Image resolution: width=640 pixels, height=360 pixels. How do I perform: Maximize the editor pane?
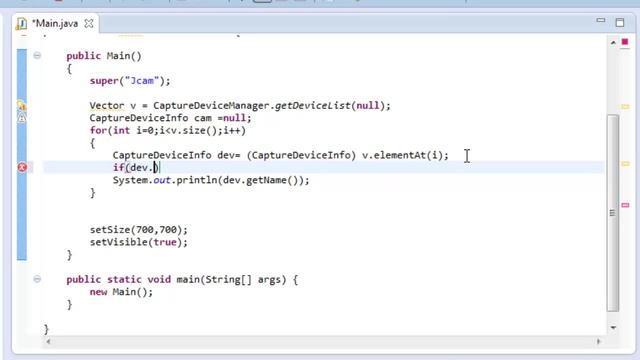(x=620, y=22)
